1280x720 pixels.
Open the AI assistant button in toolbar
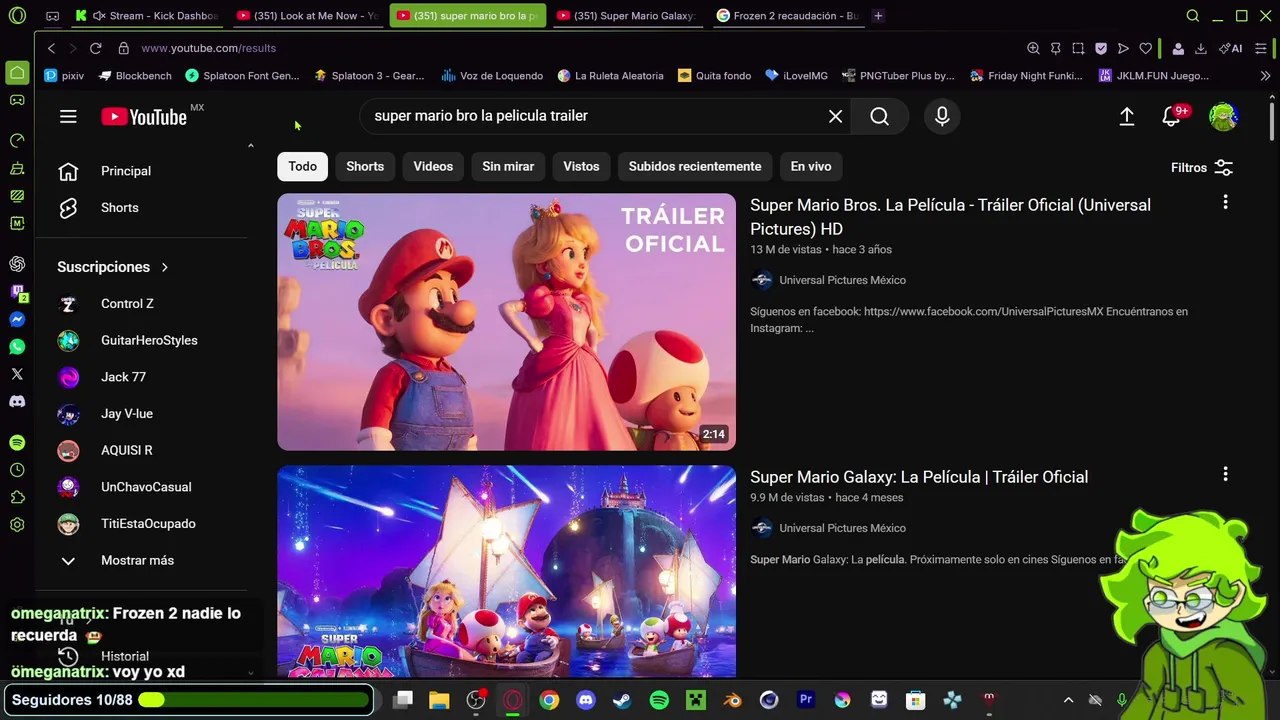pos(1230,48)
